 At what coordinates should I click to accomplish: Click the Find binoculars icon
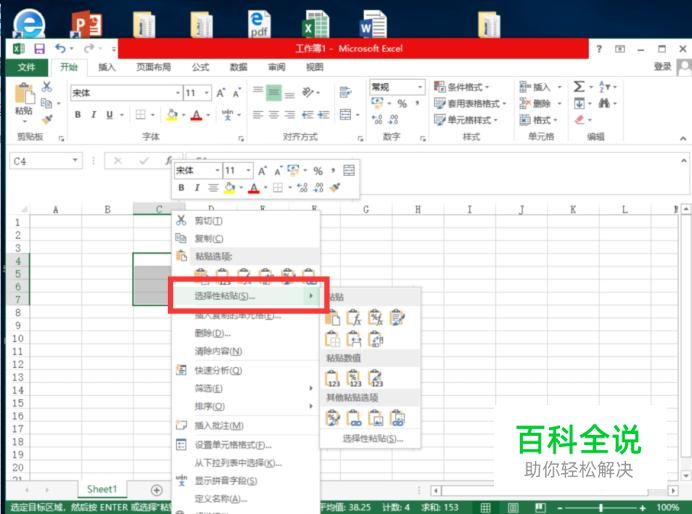[x=604, y=103]
